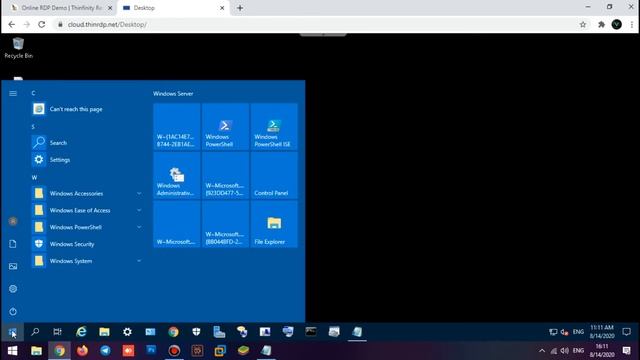Viewport: 640px width, 360px height.
Task: Open the local action center notification icon
Action: pyautogui.click(x=627, y=351)
